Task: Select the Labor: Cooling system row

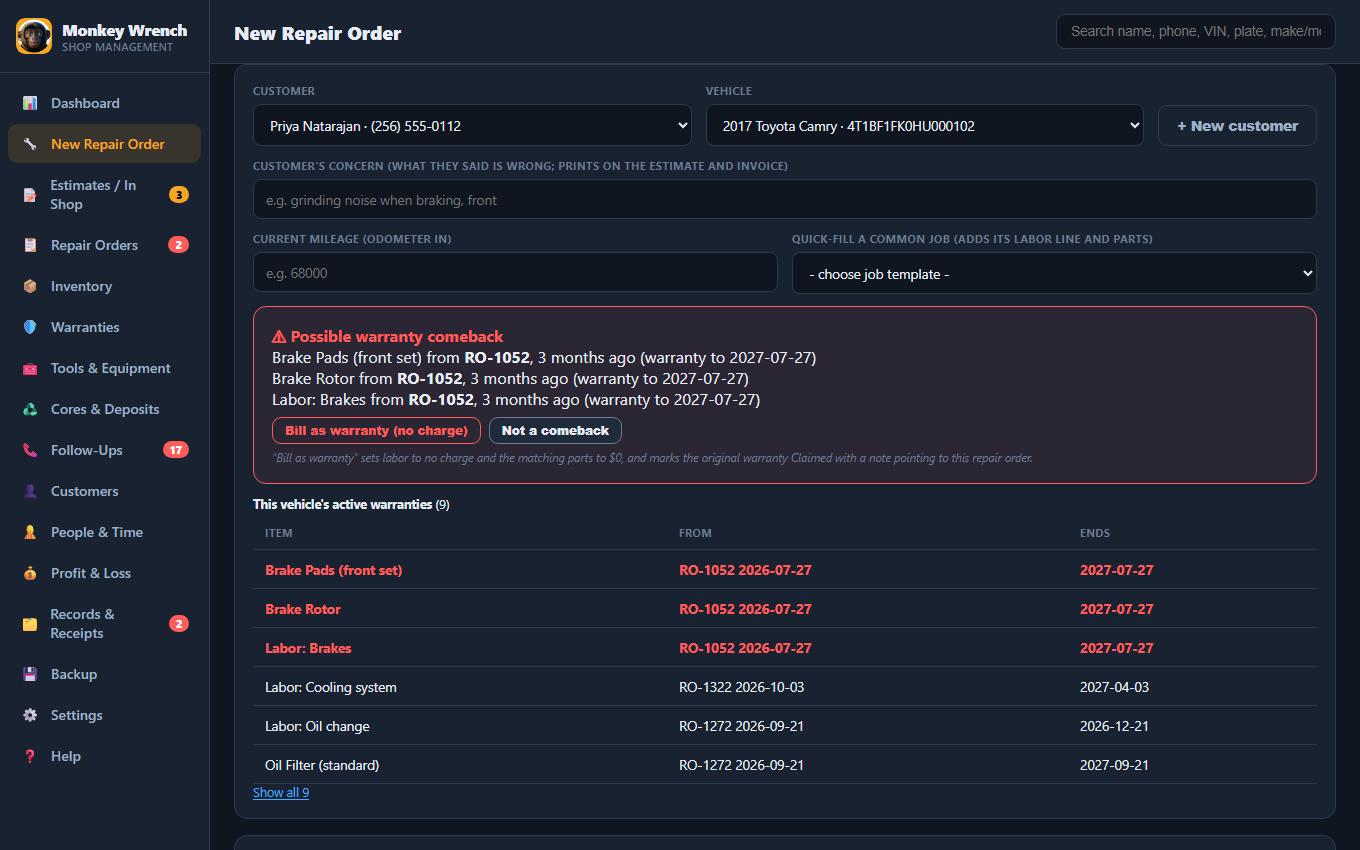Action: point(785,687)
